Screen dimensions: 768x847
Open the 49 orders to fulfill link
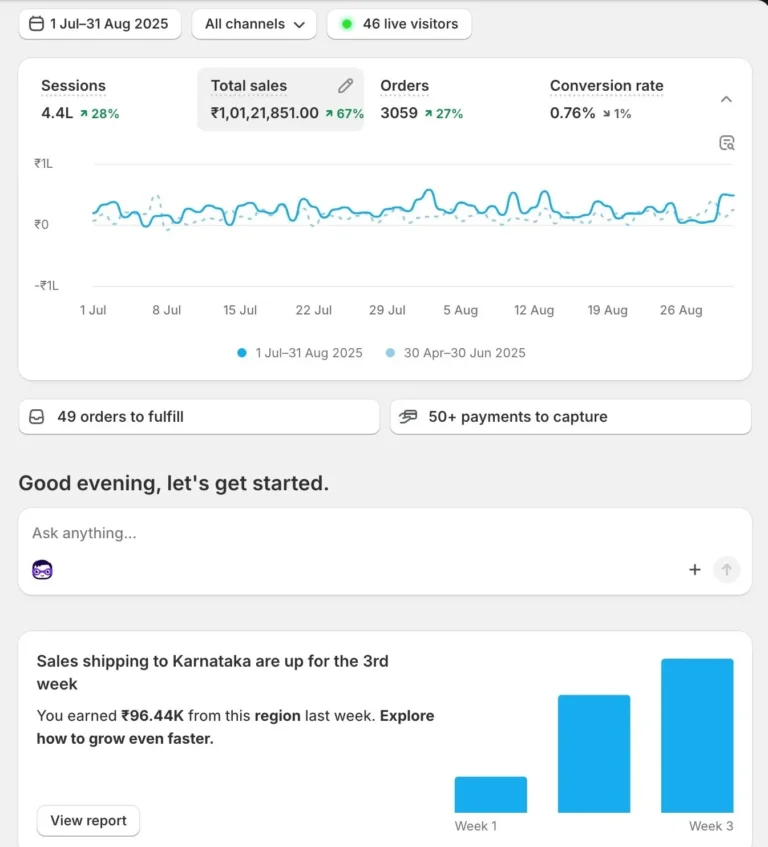point(199,417)
